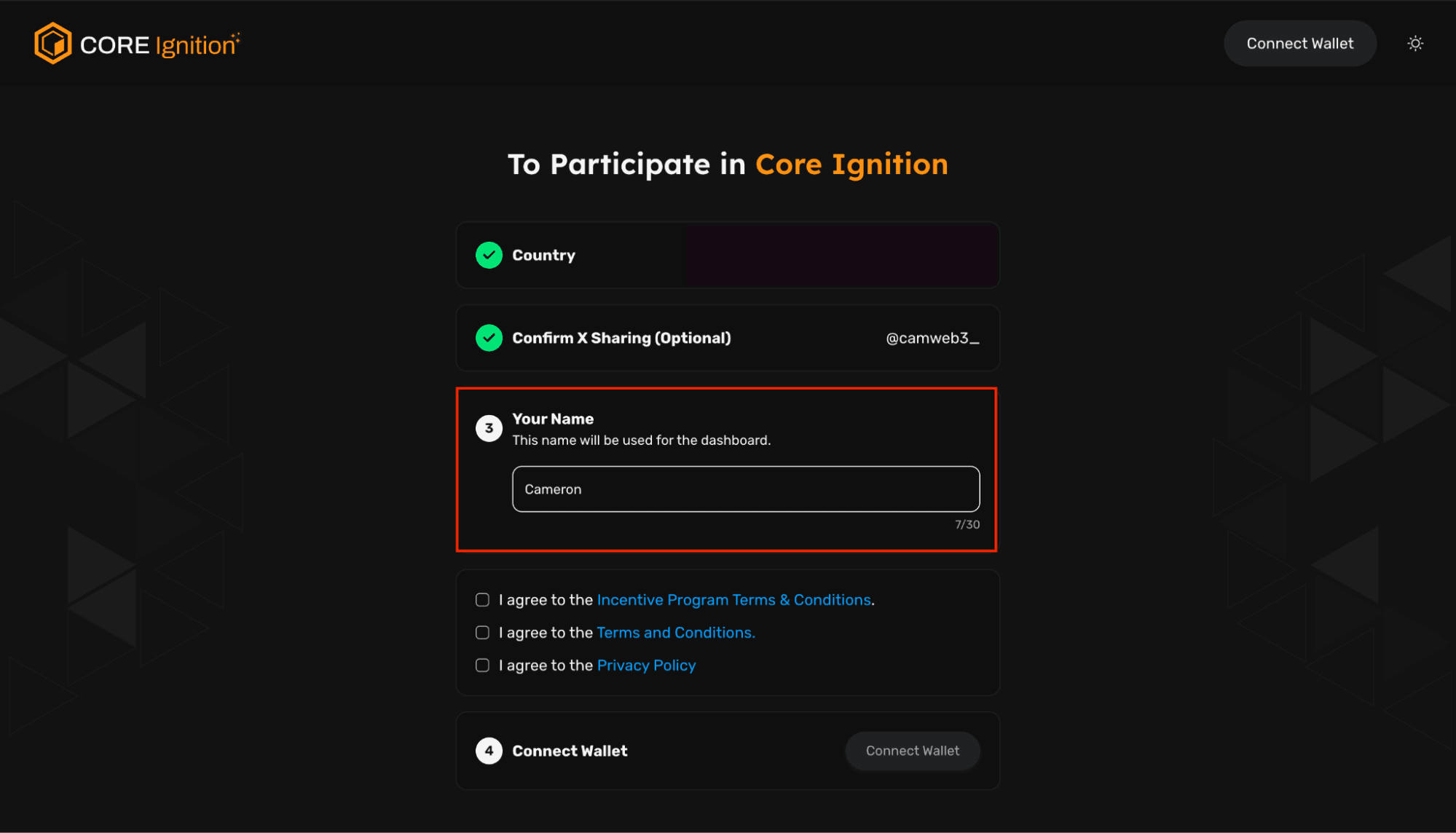
Task: Click inside the Cameron name input field
Action: click(745, 489)
